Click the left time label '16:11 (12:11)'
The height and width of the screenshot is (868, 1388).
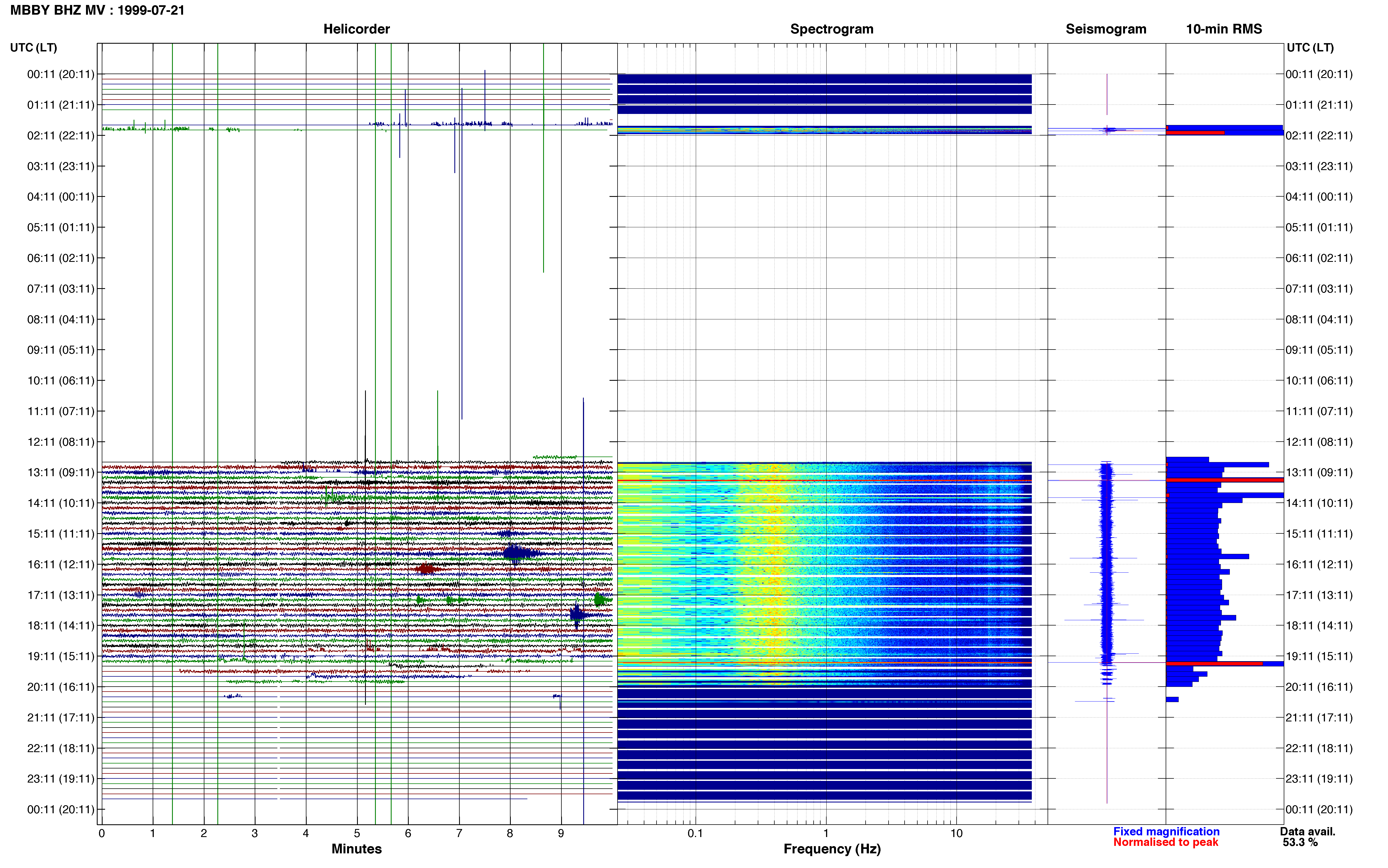coord(61,564)
